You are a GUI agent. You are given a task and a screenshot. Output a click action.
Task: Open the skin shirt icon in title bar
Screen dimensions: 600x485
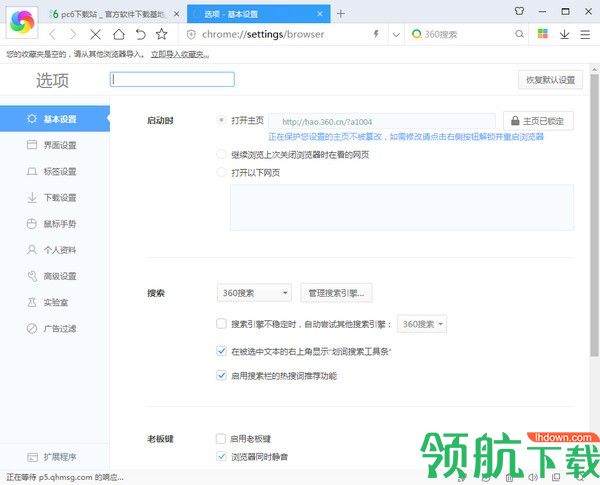click(519, 11)
